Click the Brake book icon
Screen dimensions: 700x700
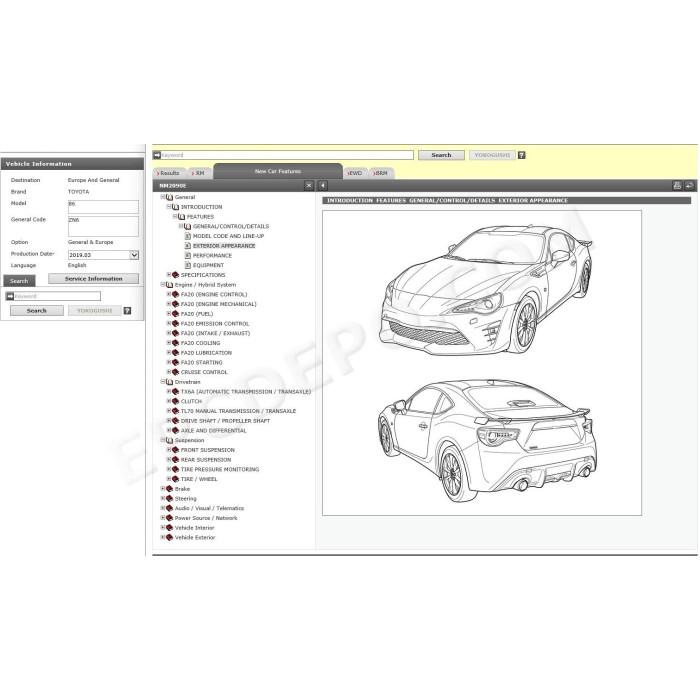(169, 489)
